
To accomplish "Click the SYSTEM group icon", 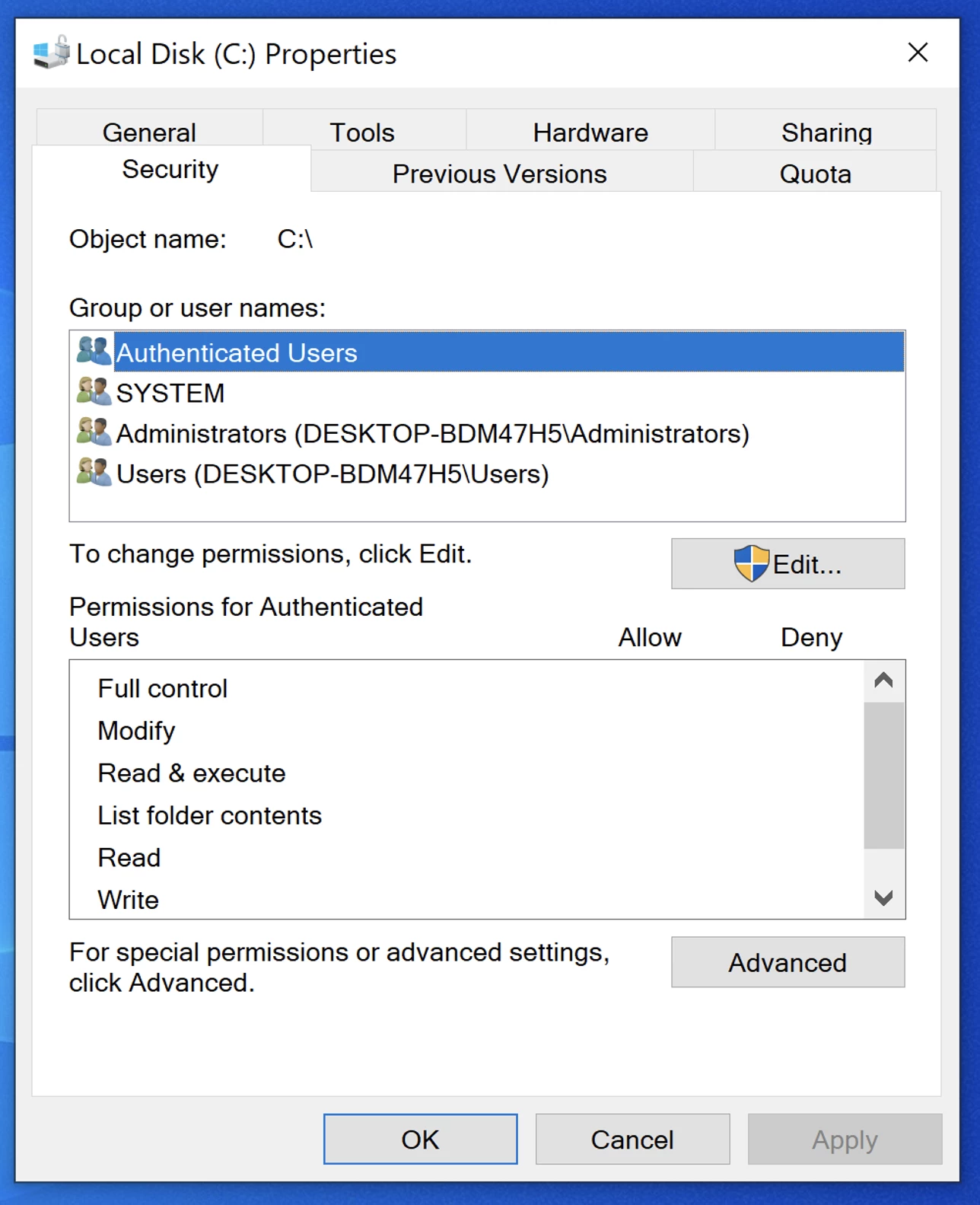I will (x=94, y=391).
